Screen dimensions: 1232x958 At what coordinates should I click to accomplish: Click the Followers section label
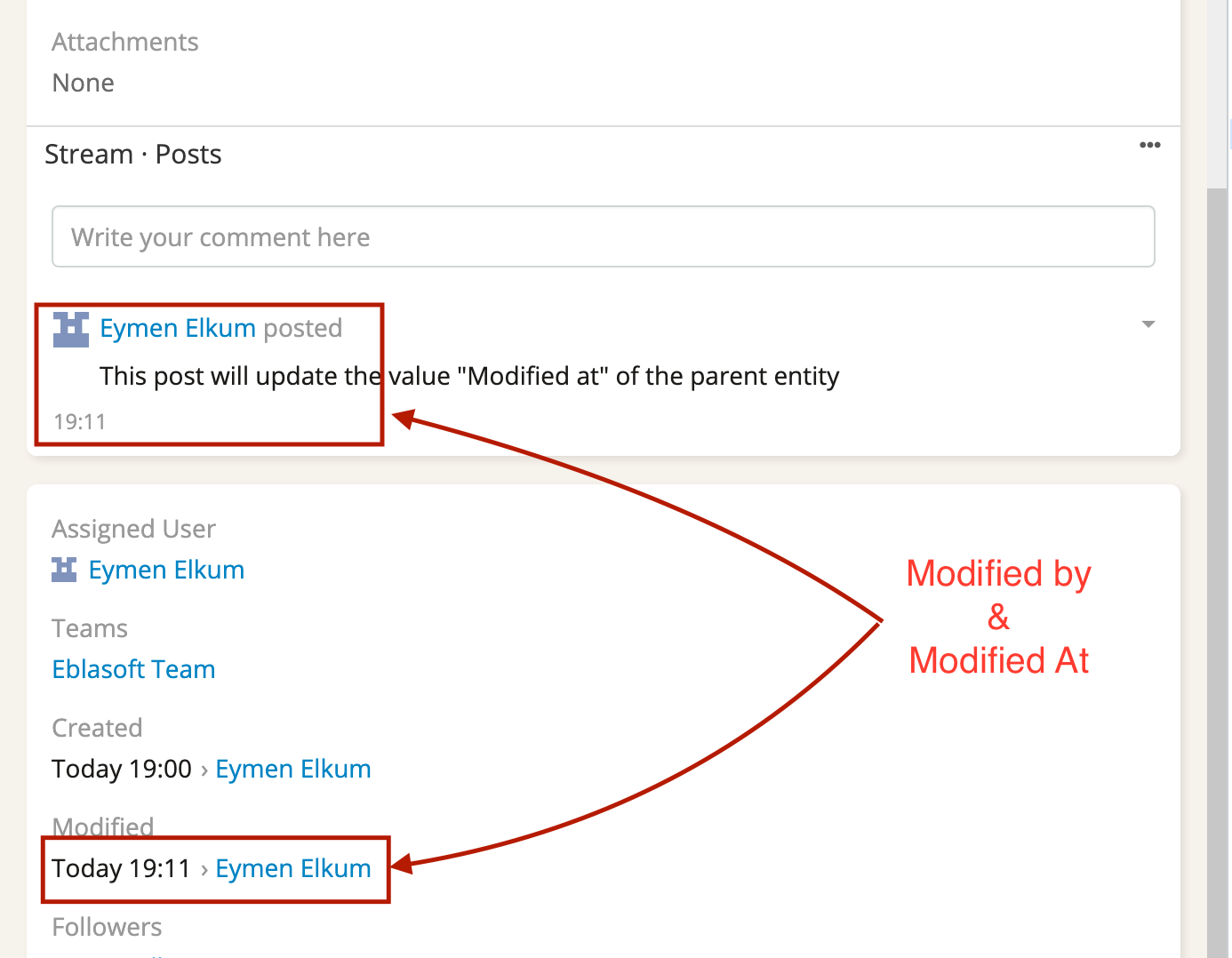coord(107,927)
